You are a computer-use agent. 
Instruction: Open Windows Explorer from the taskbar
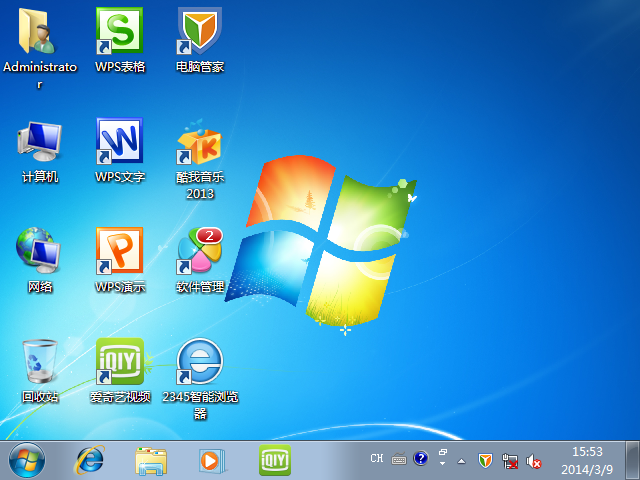coord(152,460)
